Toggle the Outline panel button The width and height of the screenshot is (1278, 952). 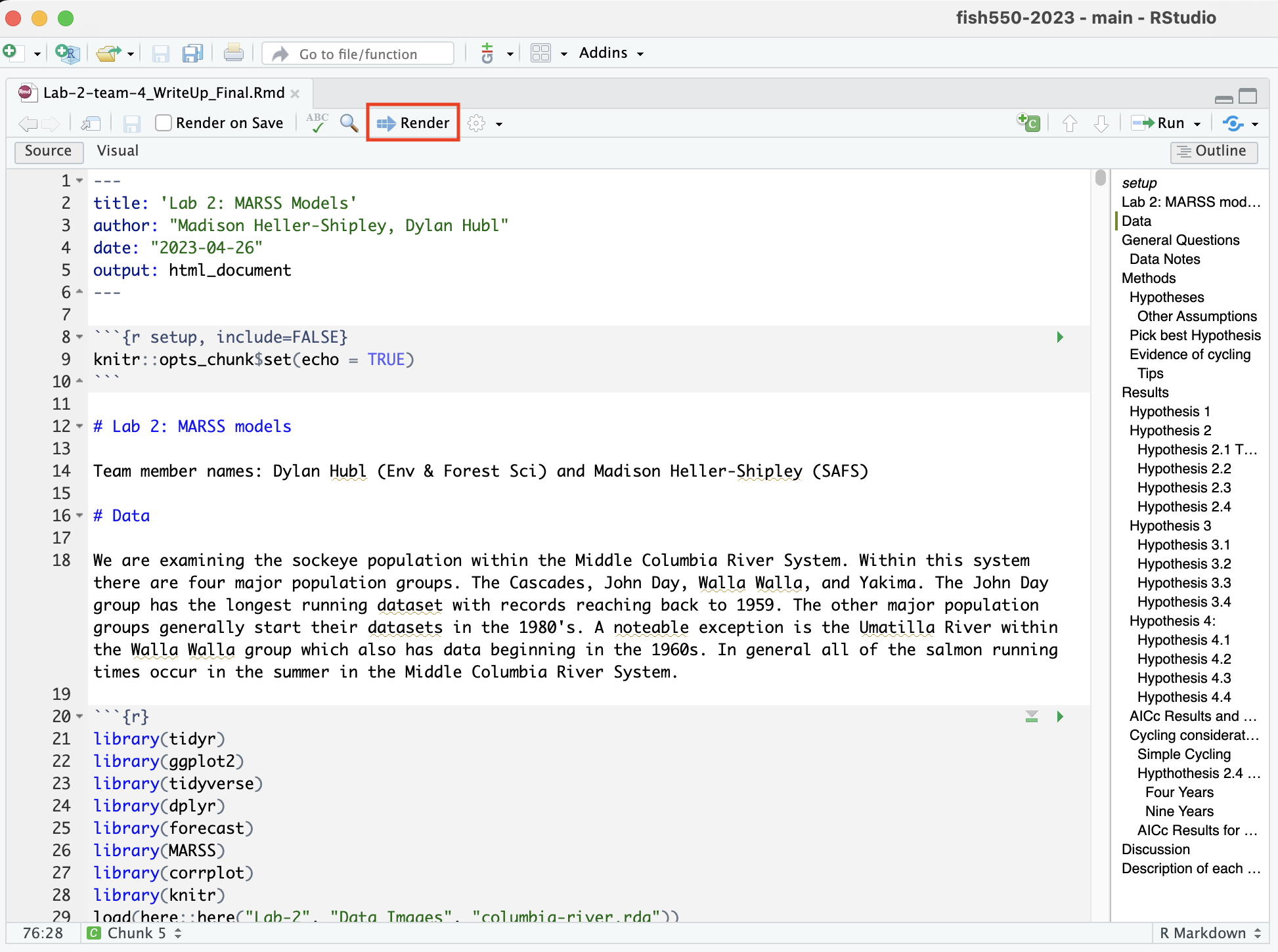(1214, 151)
